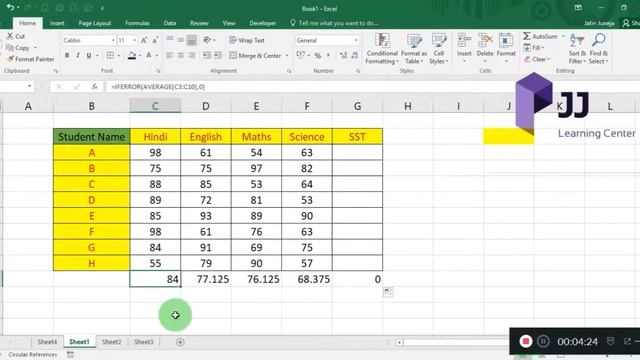The image size is (640, 360).
Task: Open the Fill dropdown in Editing group
Action: pyautogui.click(x=534, y=48)
